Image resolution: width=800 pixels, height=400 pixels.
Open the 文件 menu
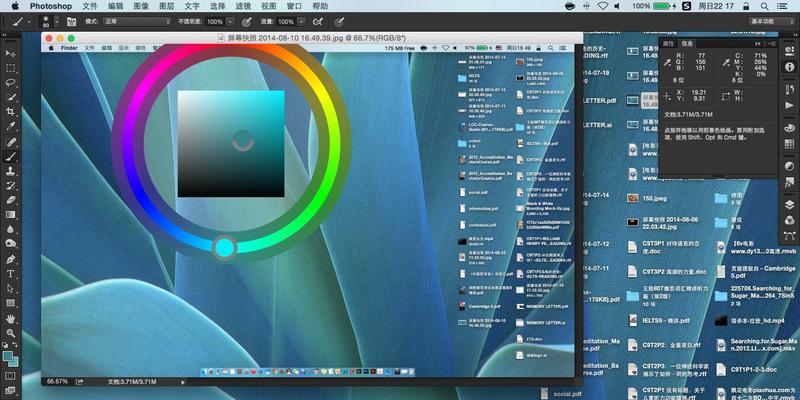coord(90,6)
